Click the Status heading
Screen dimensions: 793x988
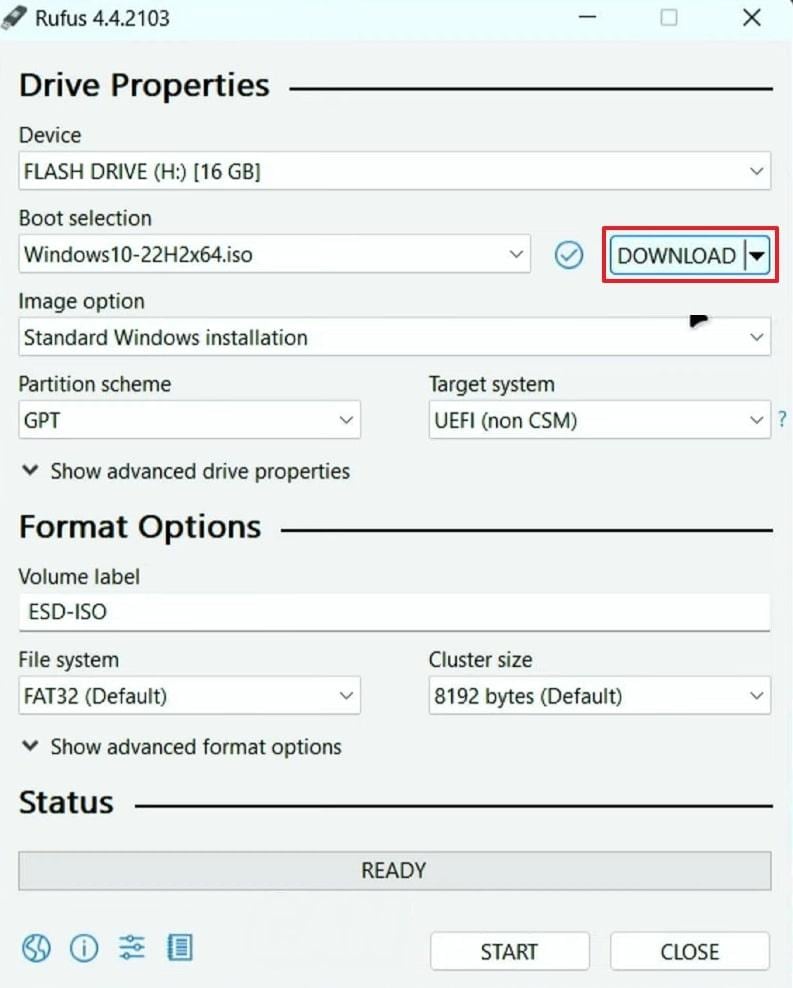[x=66, y=802]
